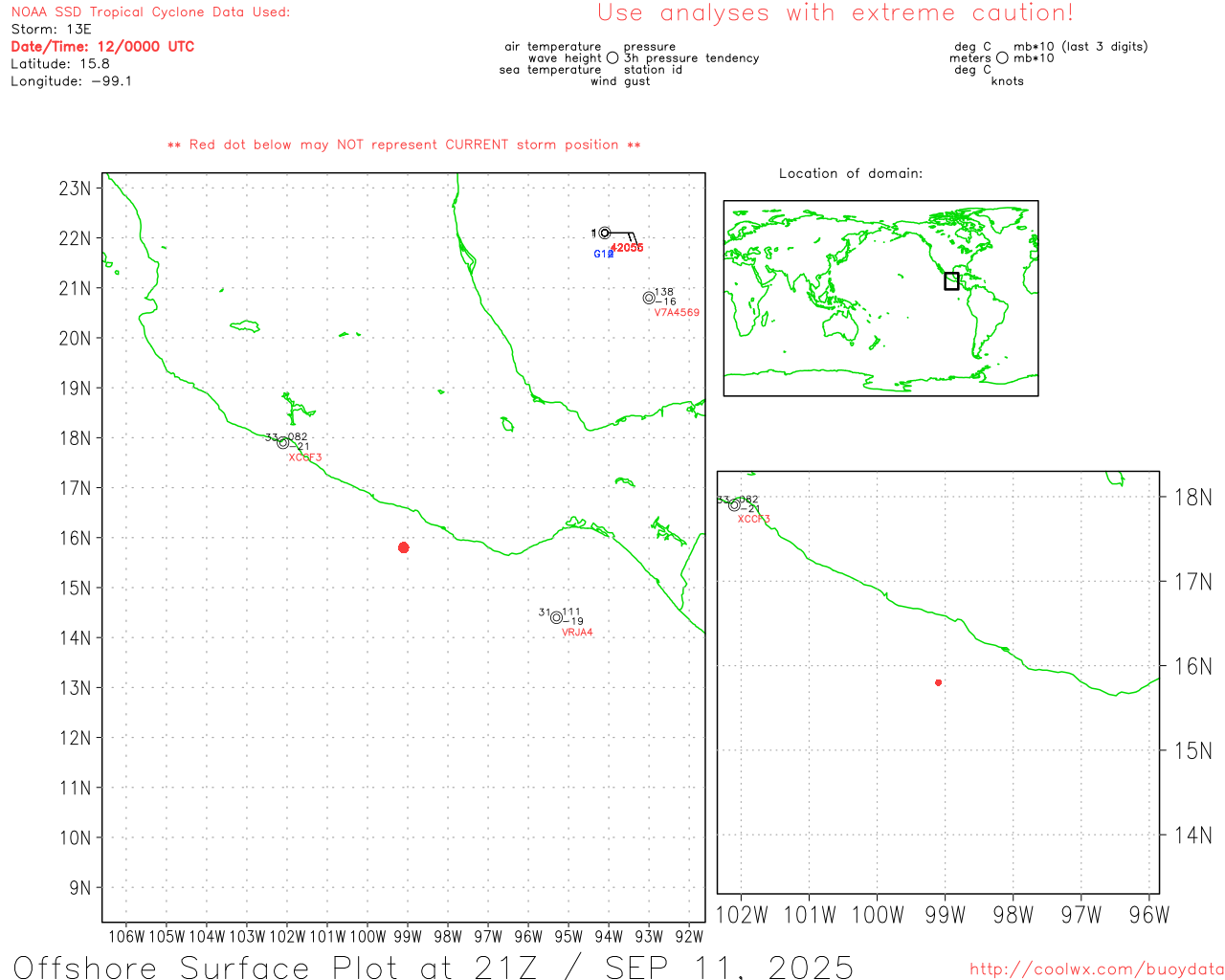
Task: Select buoy 42055 wind barb marker
Action: click(x=604, y=233)
